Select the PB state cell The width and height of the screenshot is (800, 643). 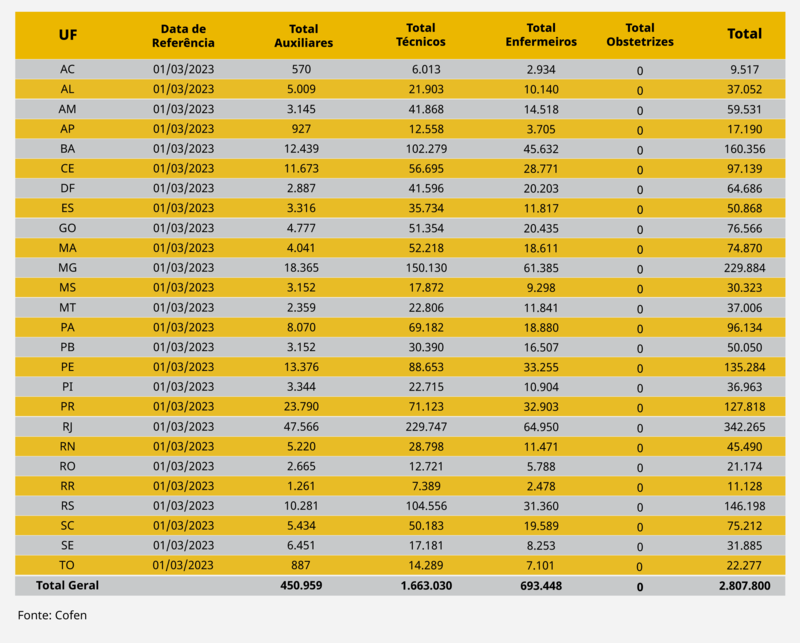pyautogui.click(x=67, y=347)
